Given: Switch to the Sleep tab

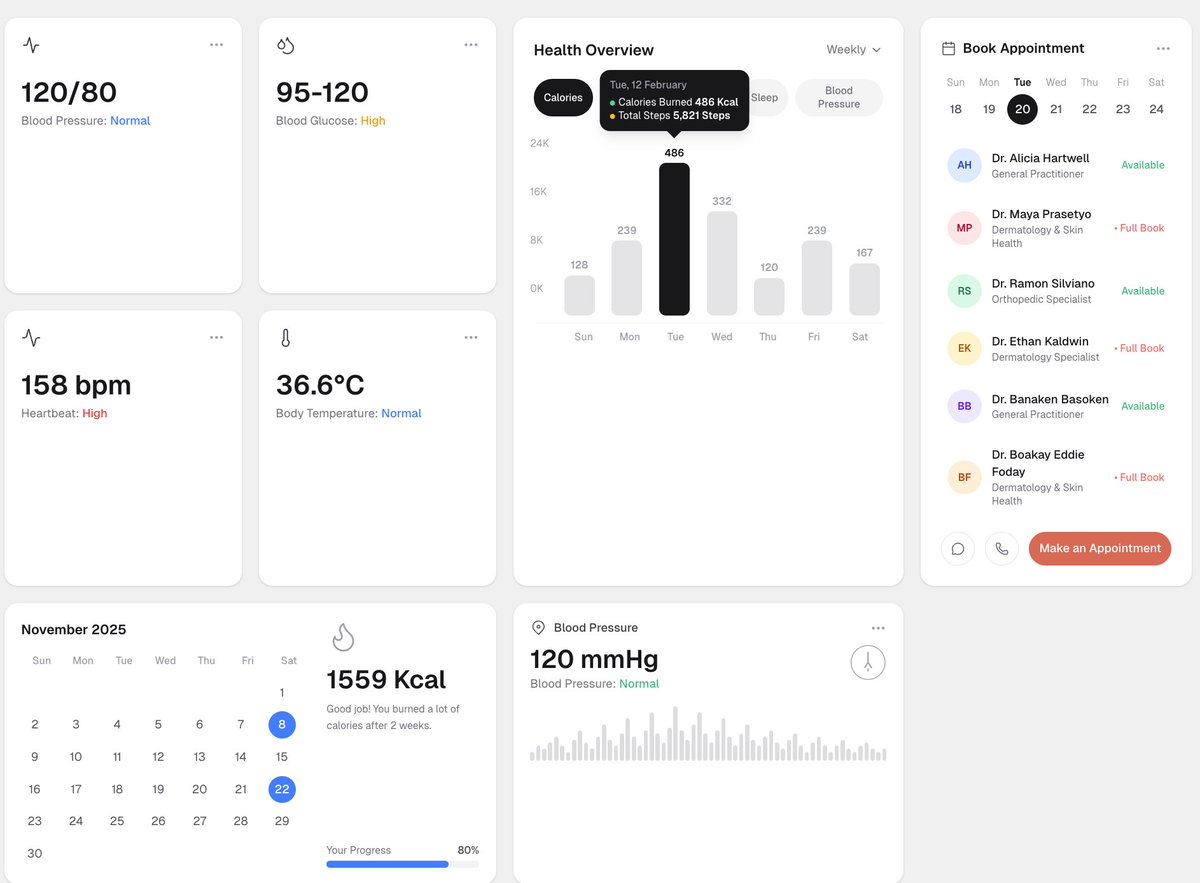Looking at the screenshot, I should tap(765, 98).
